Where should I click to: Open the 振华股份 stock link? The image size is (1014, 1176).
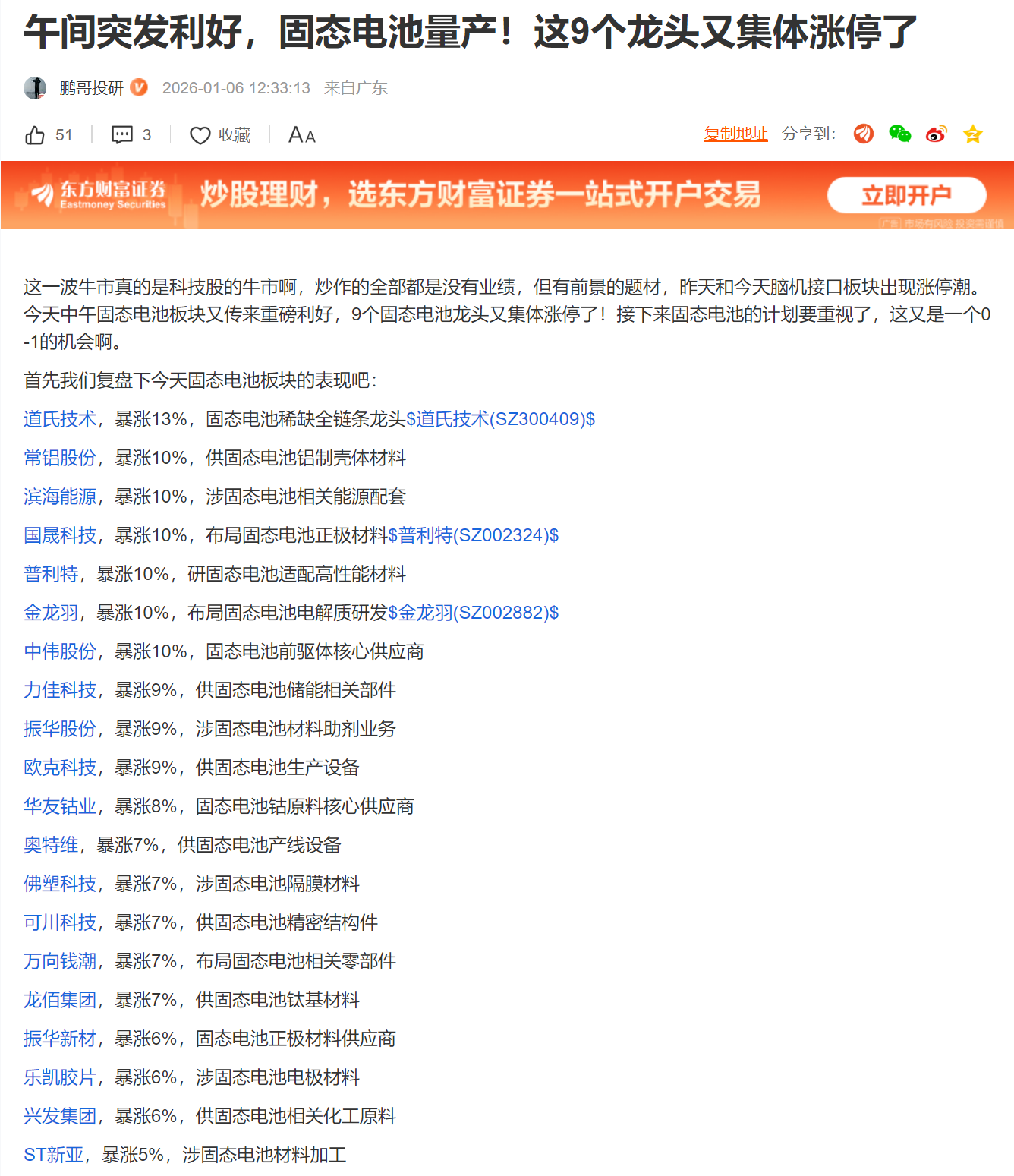tap(60, 729)
